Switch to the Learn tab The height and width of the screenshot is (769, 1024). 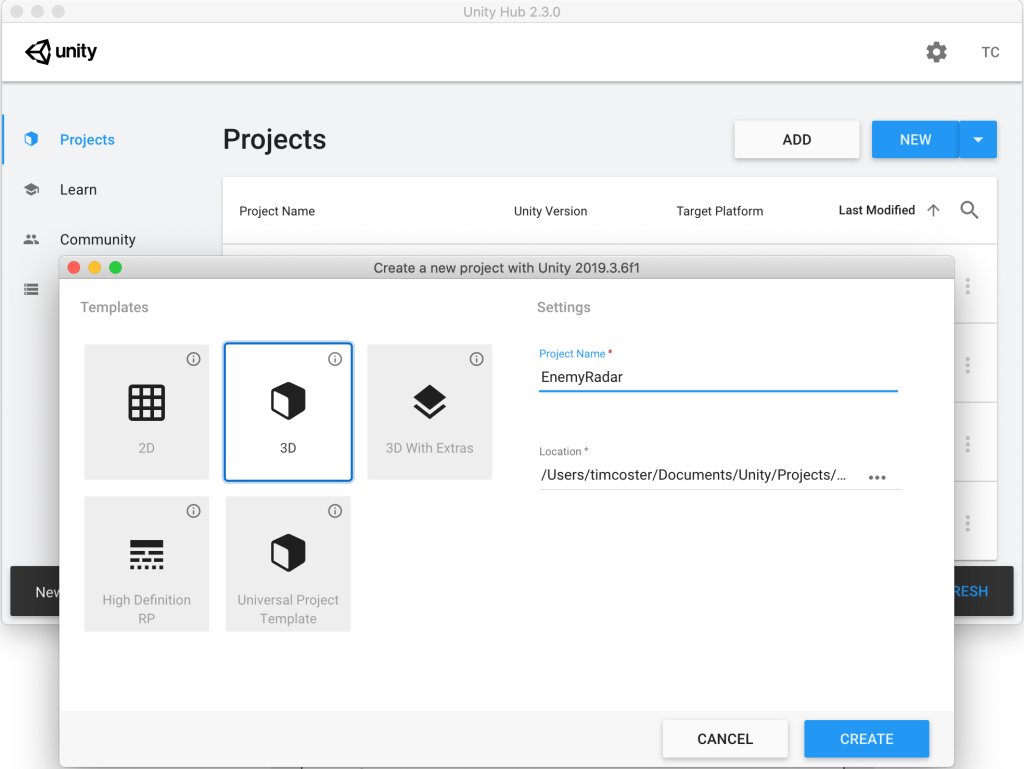tap(78, 189)
